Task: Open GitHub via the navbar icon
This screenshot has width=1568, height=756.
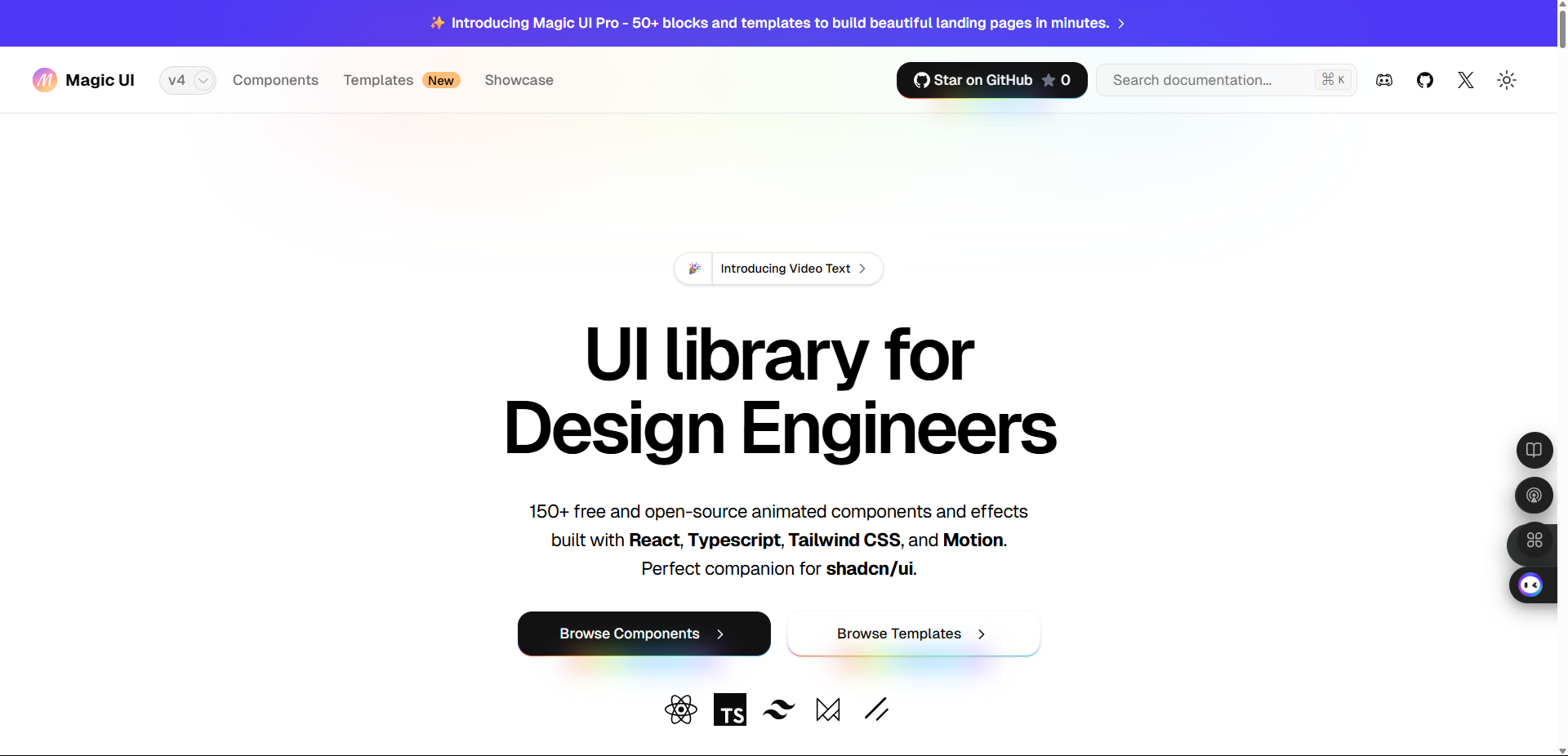Action: (x=1424, y=80)
